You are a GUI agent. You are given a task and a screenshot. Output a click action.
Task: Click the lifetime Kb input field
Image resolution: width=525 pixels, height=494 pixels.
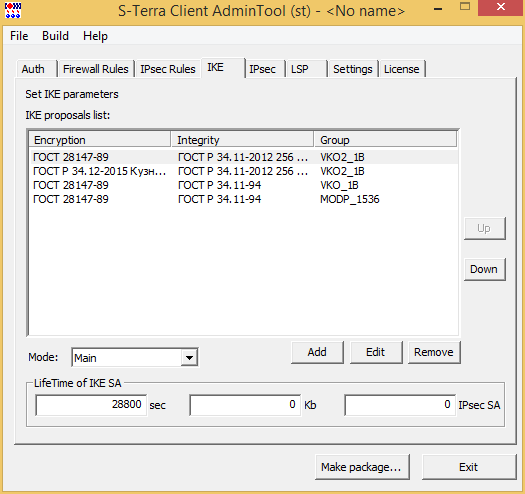[245, 405]
